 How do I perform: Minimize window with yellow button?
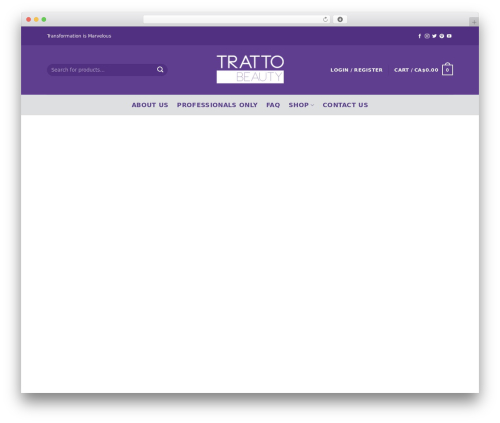[36, 19]
